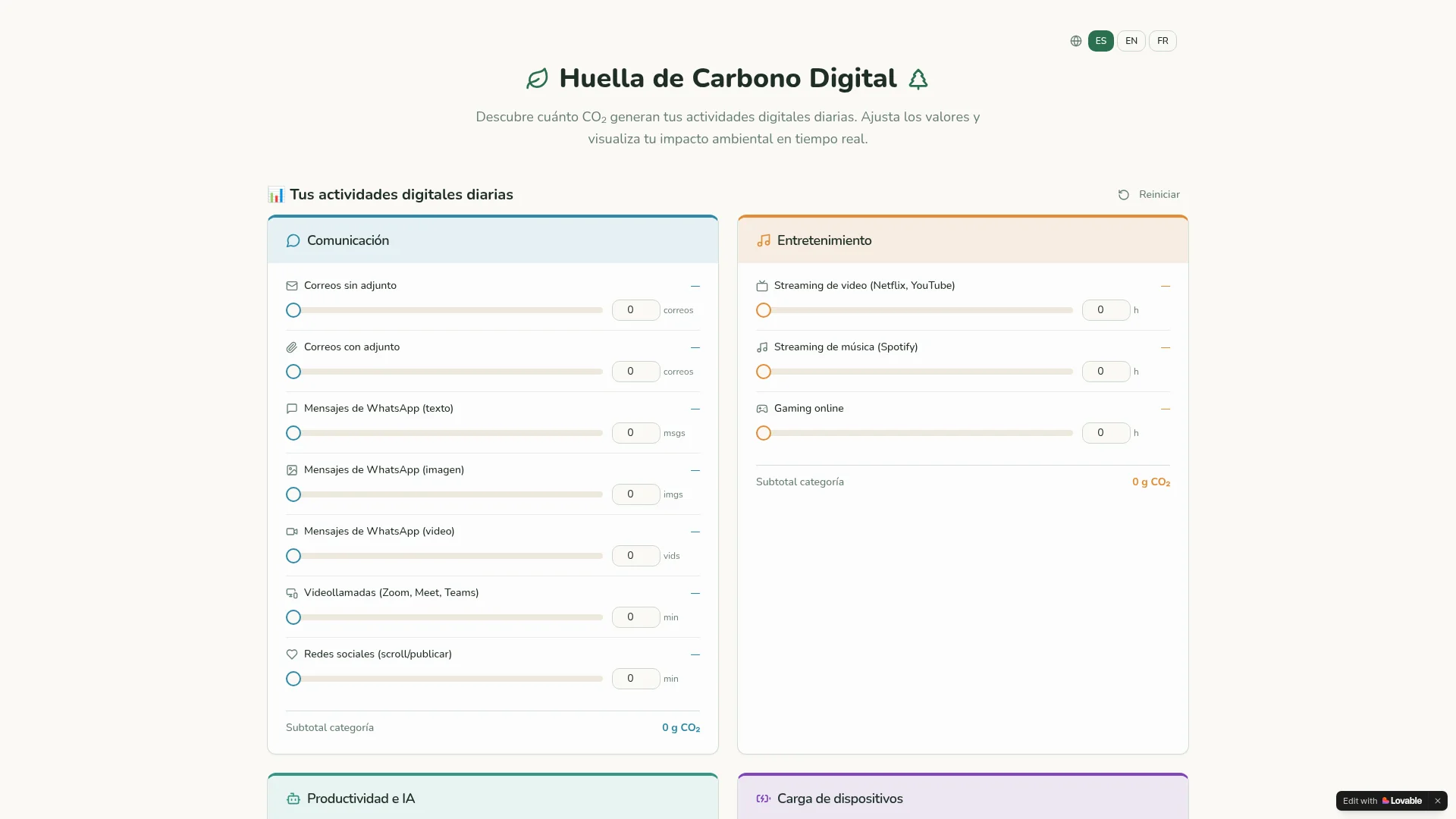Click the camera icon for WhatsApp video
The width and height of the screenshot is (1456, 819).
[292, 532]
